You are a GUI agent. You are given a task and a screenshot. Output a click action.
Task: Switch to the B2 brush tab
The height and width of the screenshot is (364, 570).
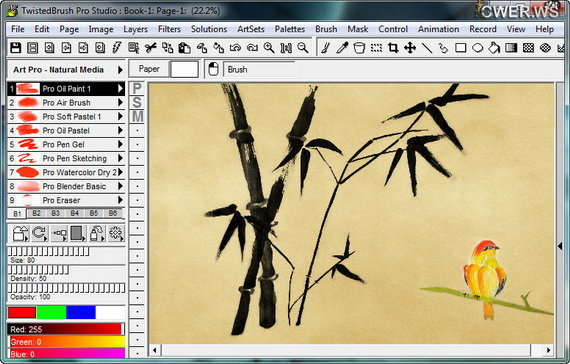(36, 213)
